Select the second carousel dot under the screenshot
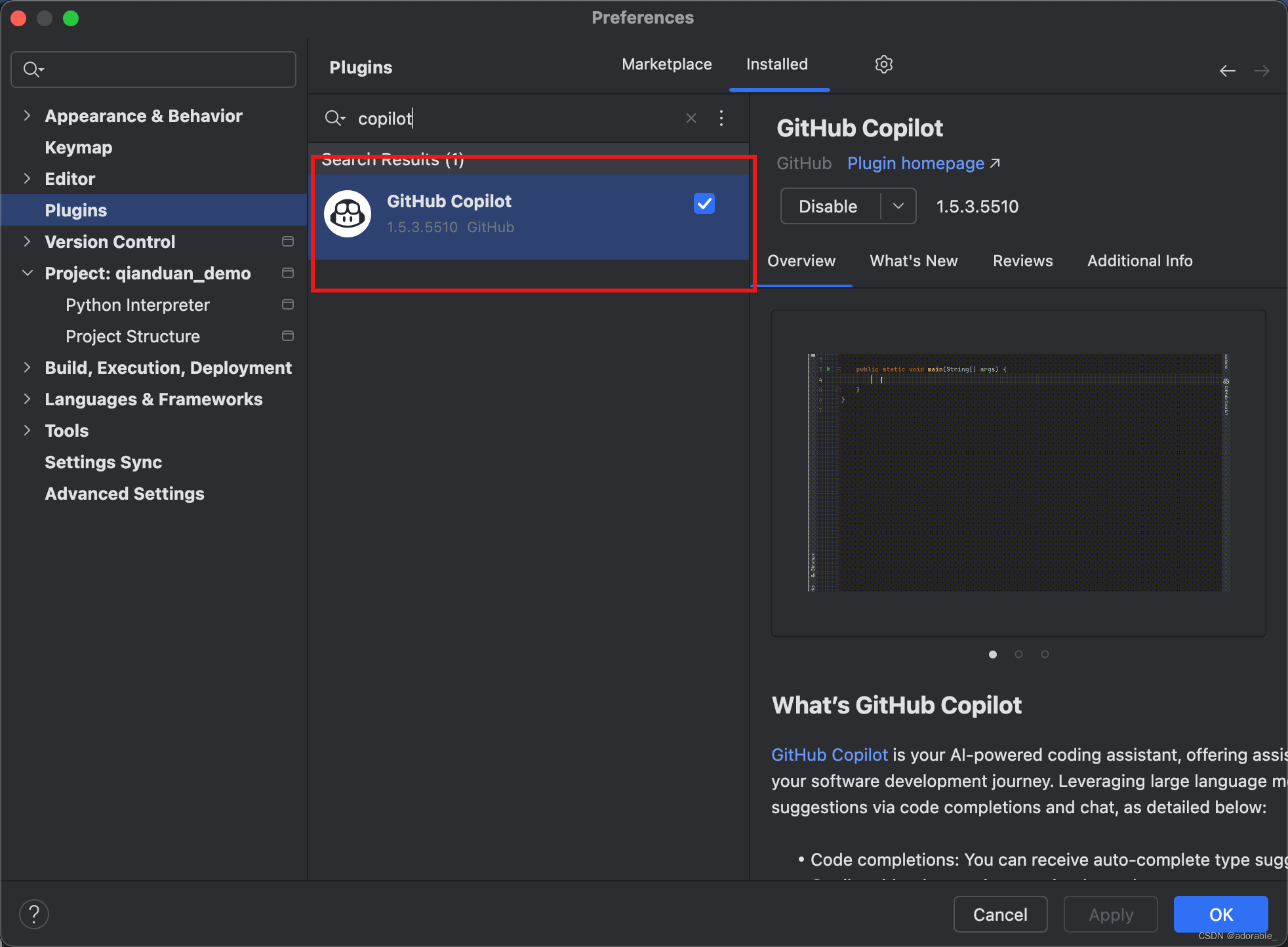The height and width of the screenshot is (947, 1288). [1018, 654]
